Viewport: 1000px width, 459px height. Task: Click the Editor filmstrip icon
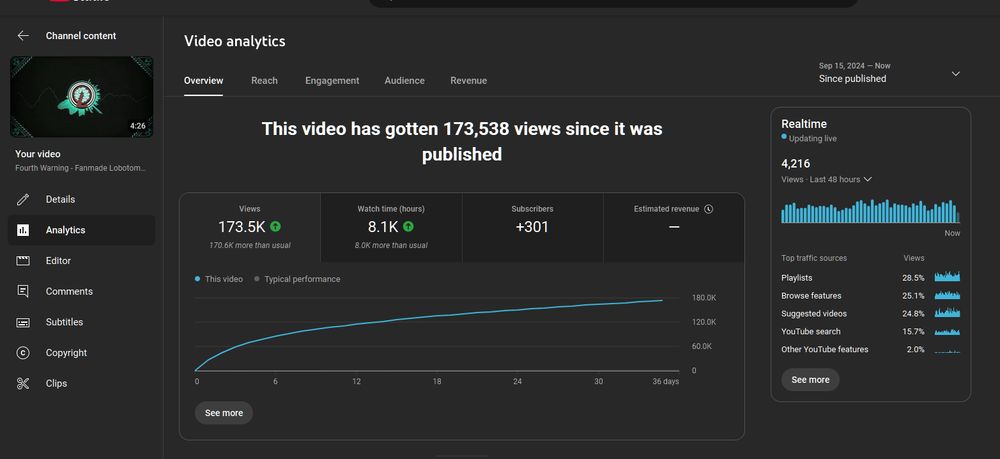23,261
